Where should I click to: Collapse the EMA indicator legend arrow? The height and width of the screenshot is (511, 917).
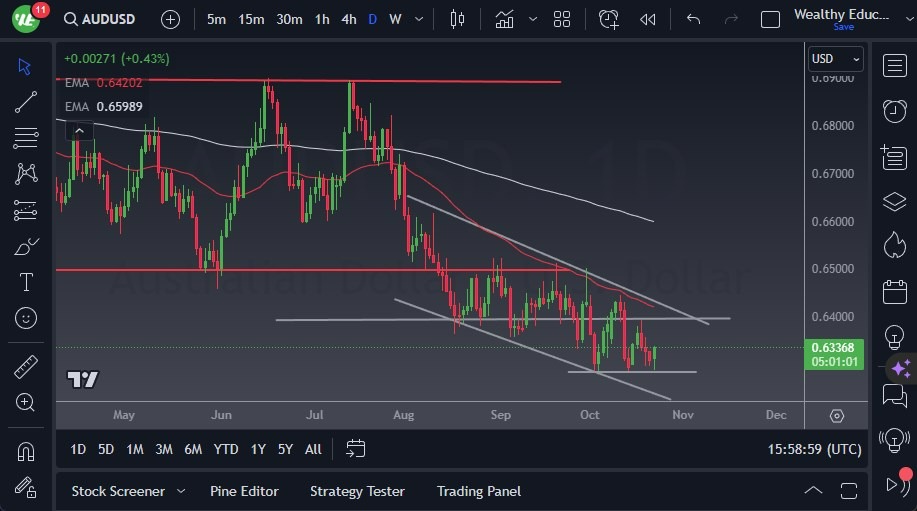click(80, 130)
